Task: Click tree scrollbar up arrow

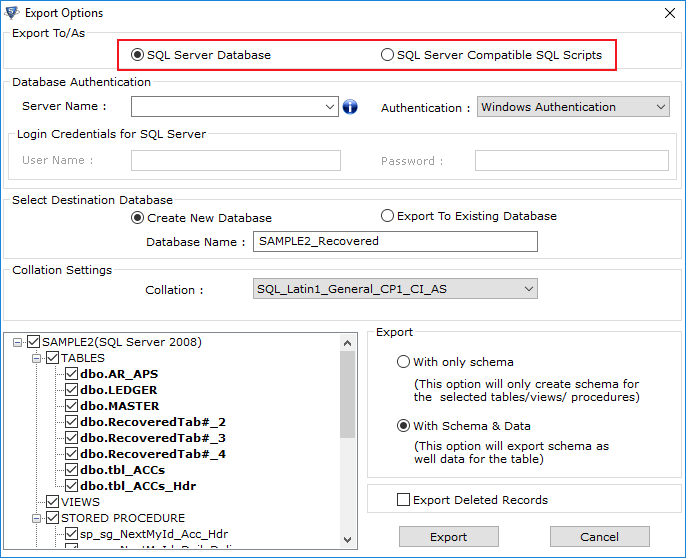Action: 348,343
